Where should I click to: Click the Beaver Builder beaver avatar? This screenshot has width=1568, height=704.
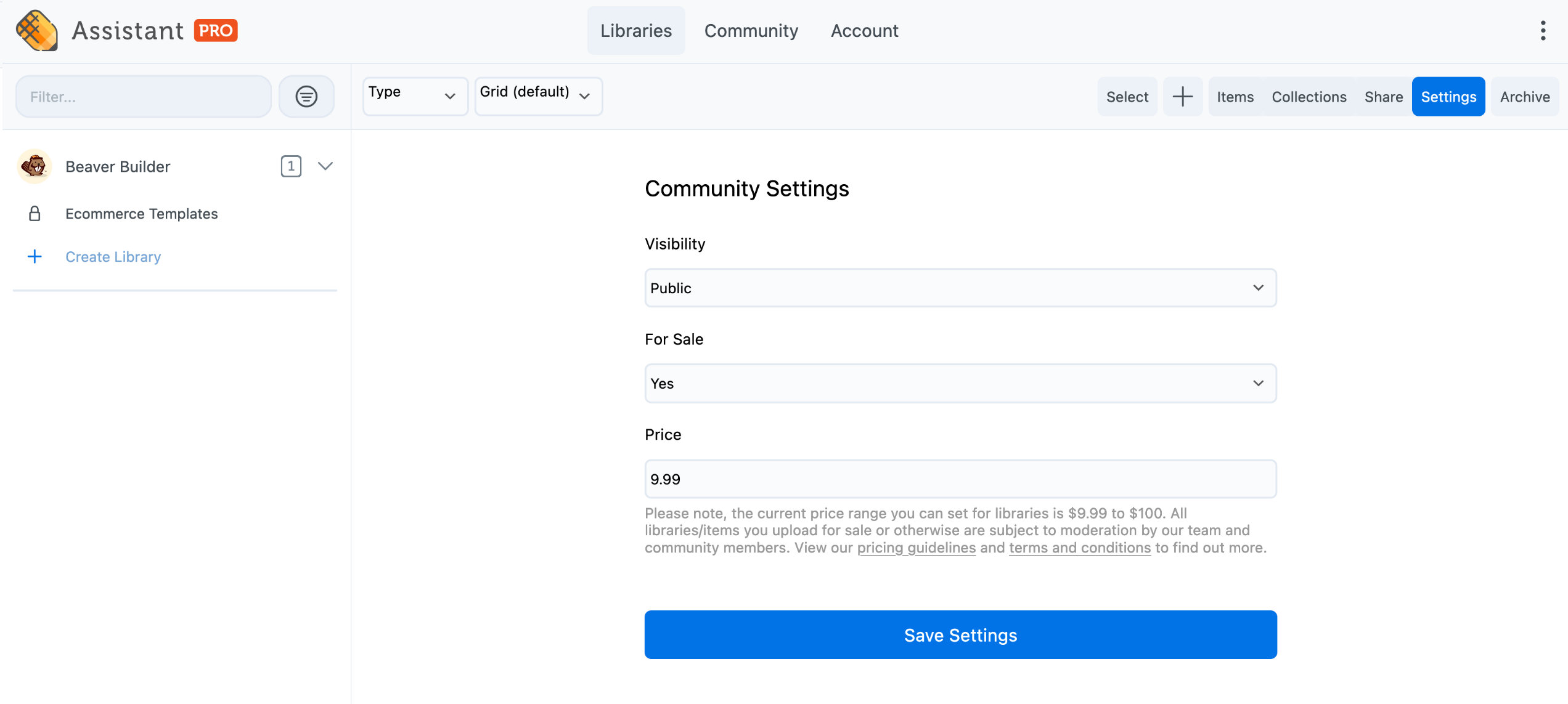coord(35,166)
